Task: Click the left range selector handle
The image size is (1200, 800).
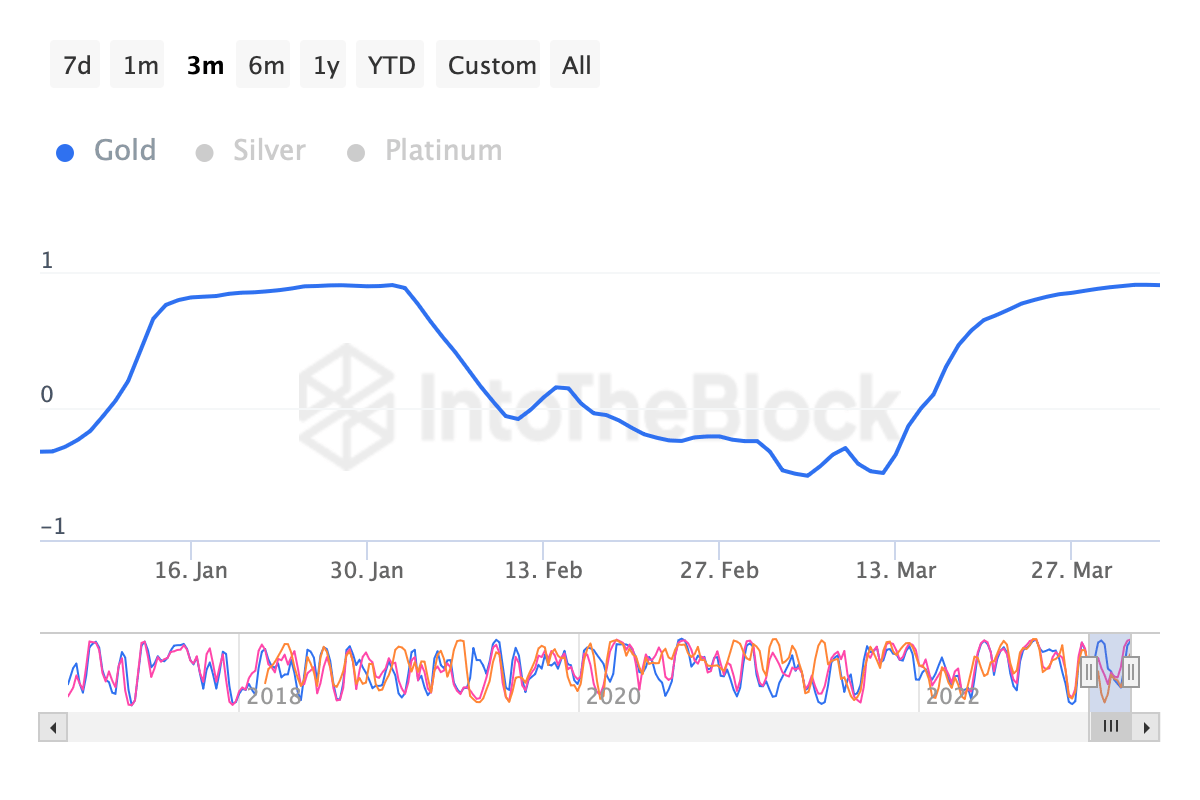Action: (1089, 672)
